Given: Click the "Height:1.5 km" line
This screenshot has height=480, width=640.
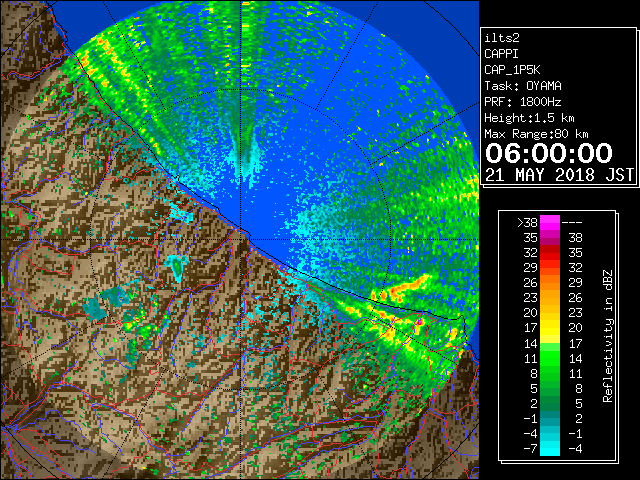Looking at the screenshot, I should (529, 118).
